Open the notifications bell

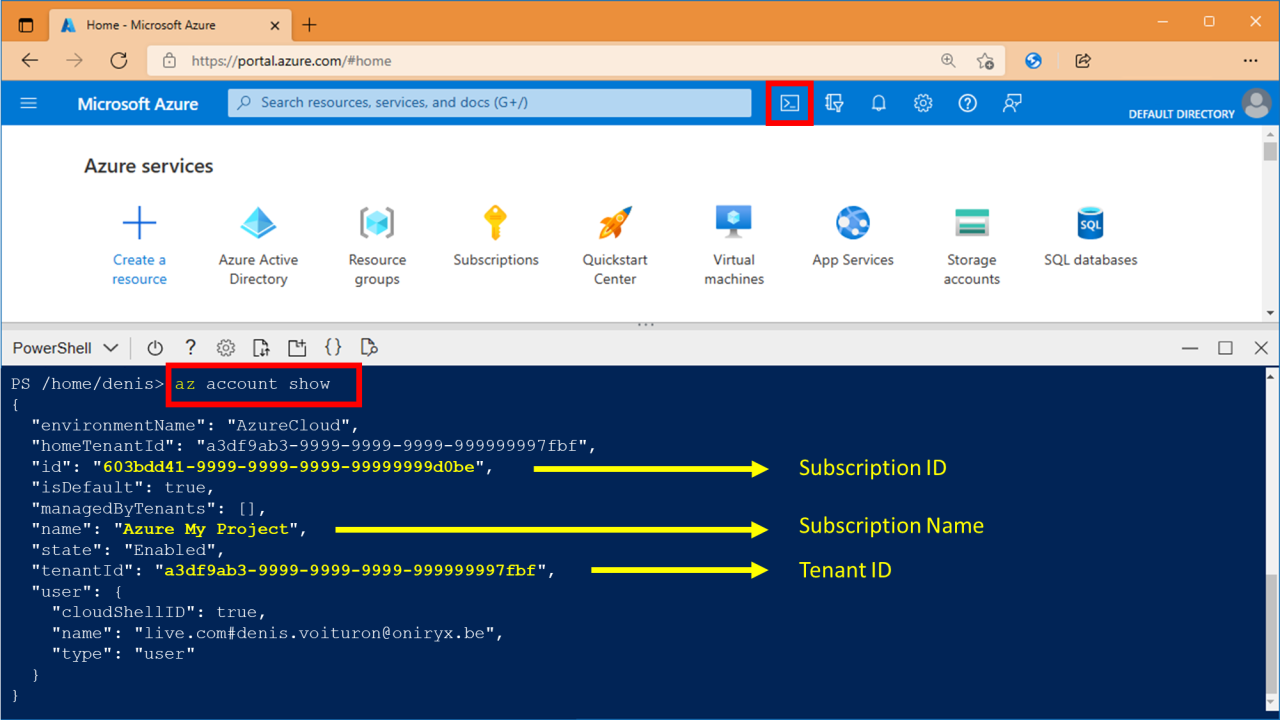pos(879,103)
